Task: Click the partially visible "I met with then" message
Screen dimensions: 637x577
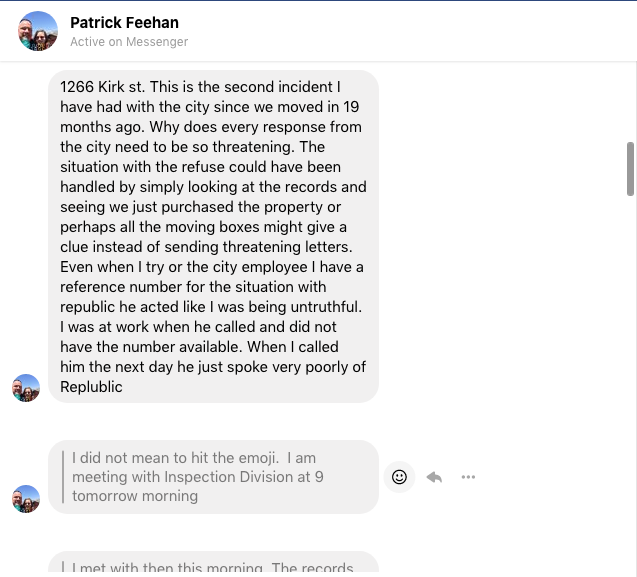Action: pyautogui.click(x=213, y=566)
